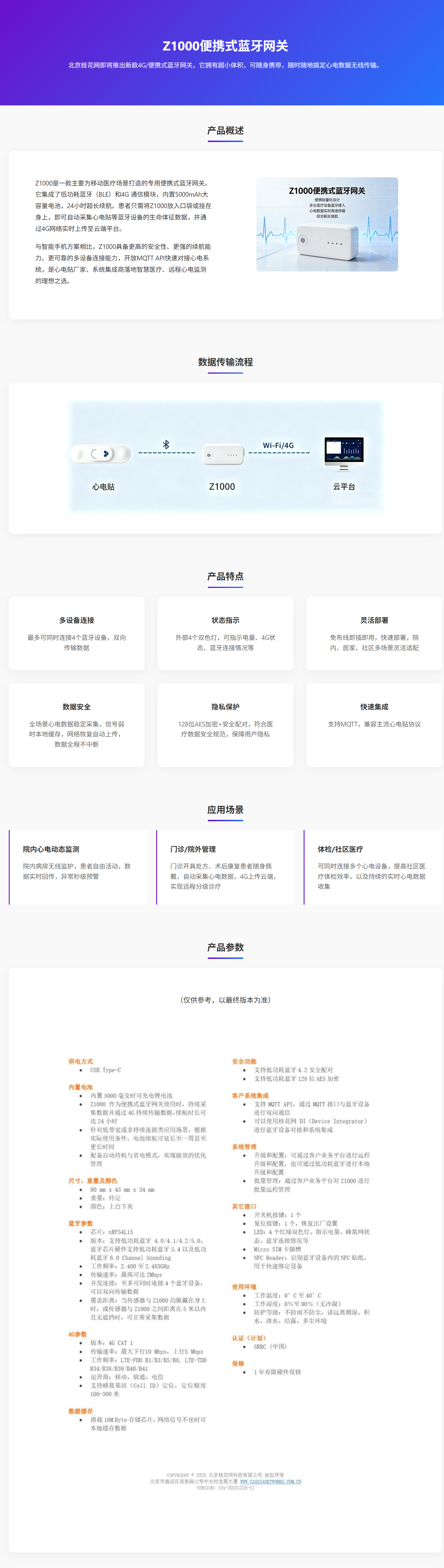The width and height of the screenshot is (444, 1568).
Task: Open www.cassianetworks.com.cn footer link
Action: 270,1482
